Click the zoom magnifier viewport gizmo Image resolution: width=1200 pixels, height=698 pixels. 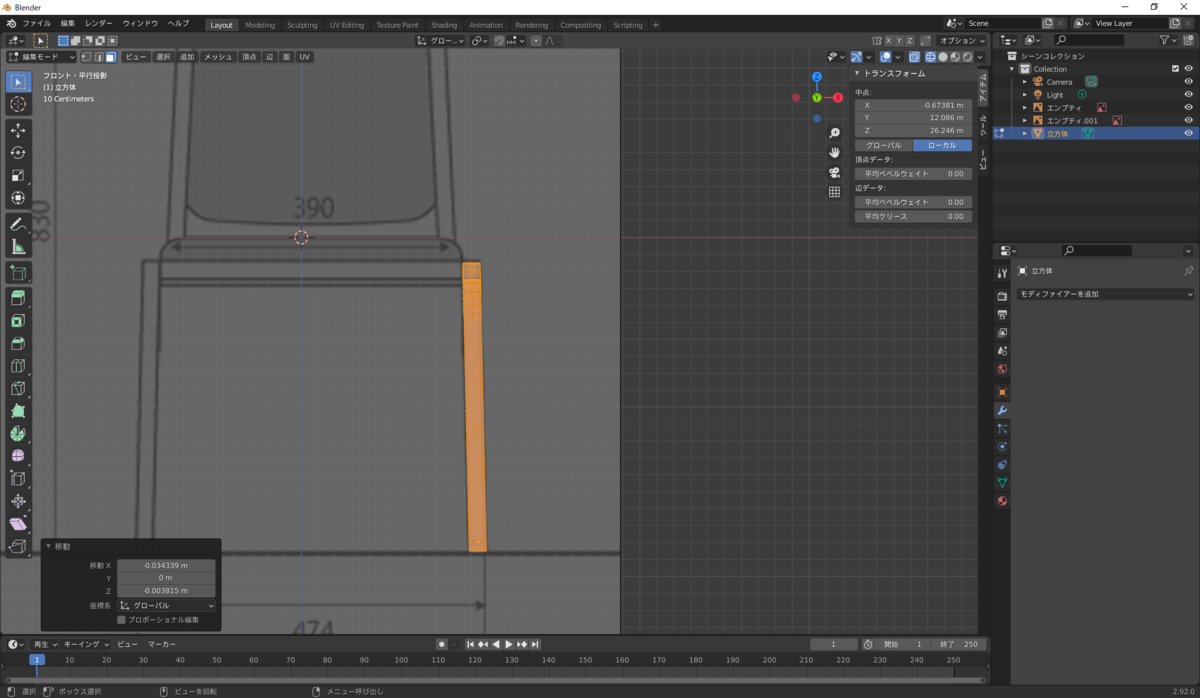click(834, 133)
